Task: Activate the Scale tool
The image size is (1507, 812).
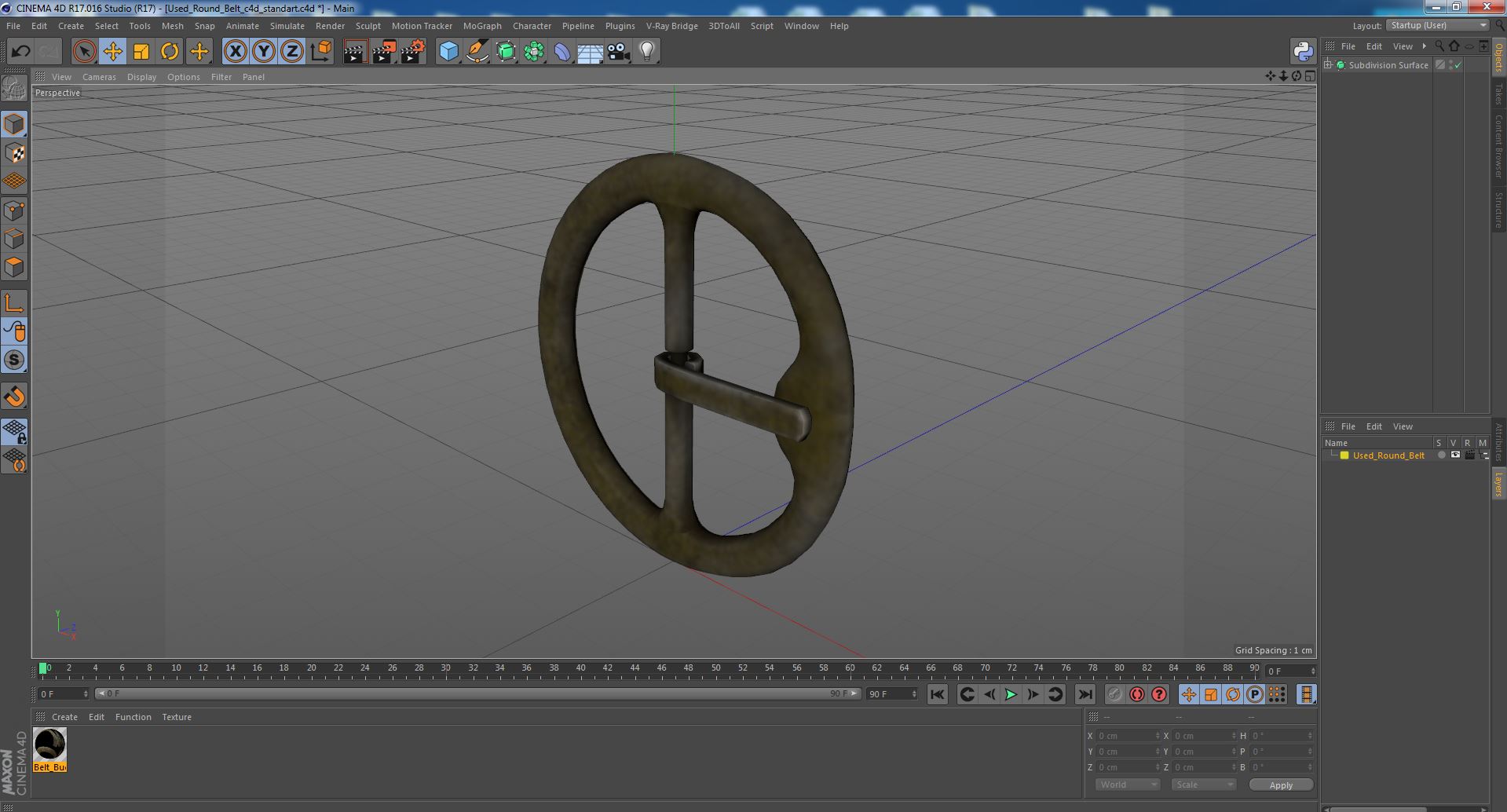Action: coord(141,52)
